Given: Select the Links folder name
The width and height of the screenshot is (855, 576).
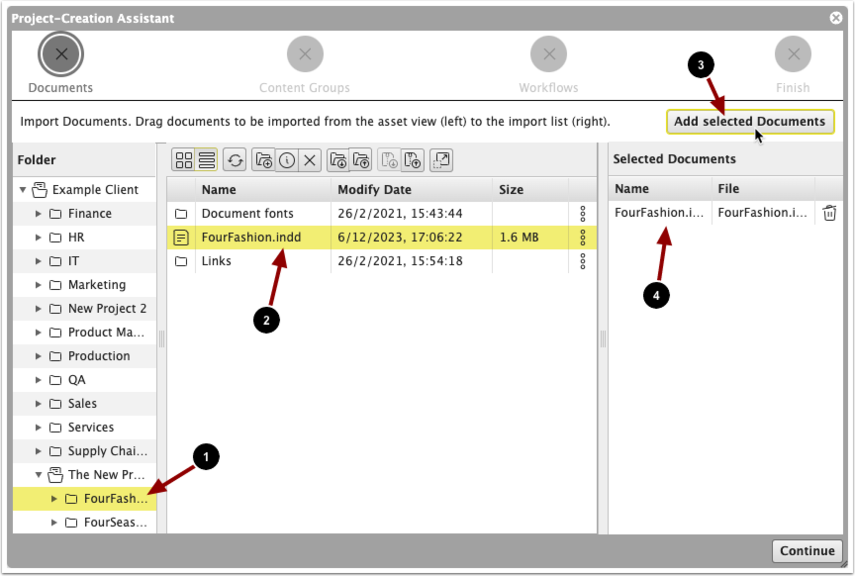Looking at the screenshot, I should tap(216, 261).
